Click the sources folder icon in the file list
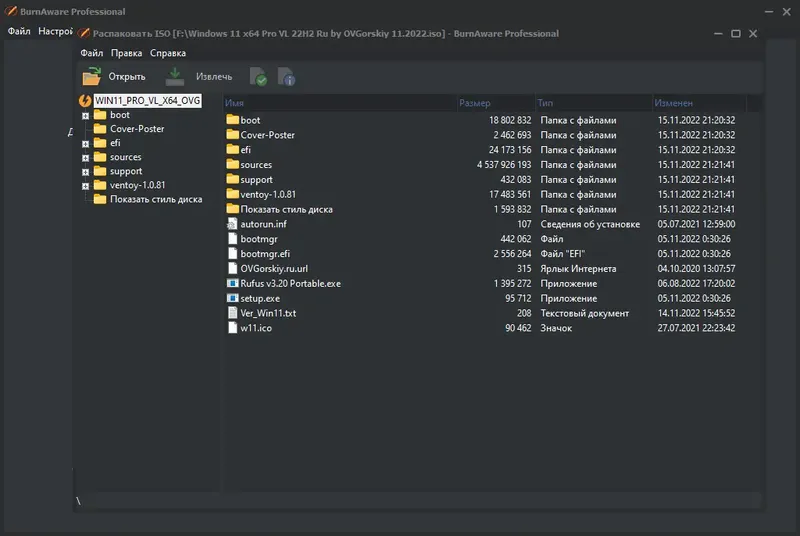The image size is (800, 536). 233,164
